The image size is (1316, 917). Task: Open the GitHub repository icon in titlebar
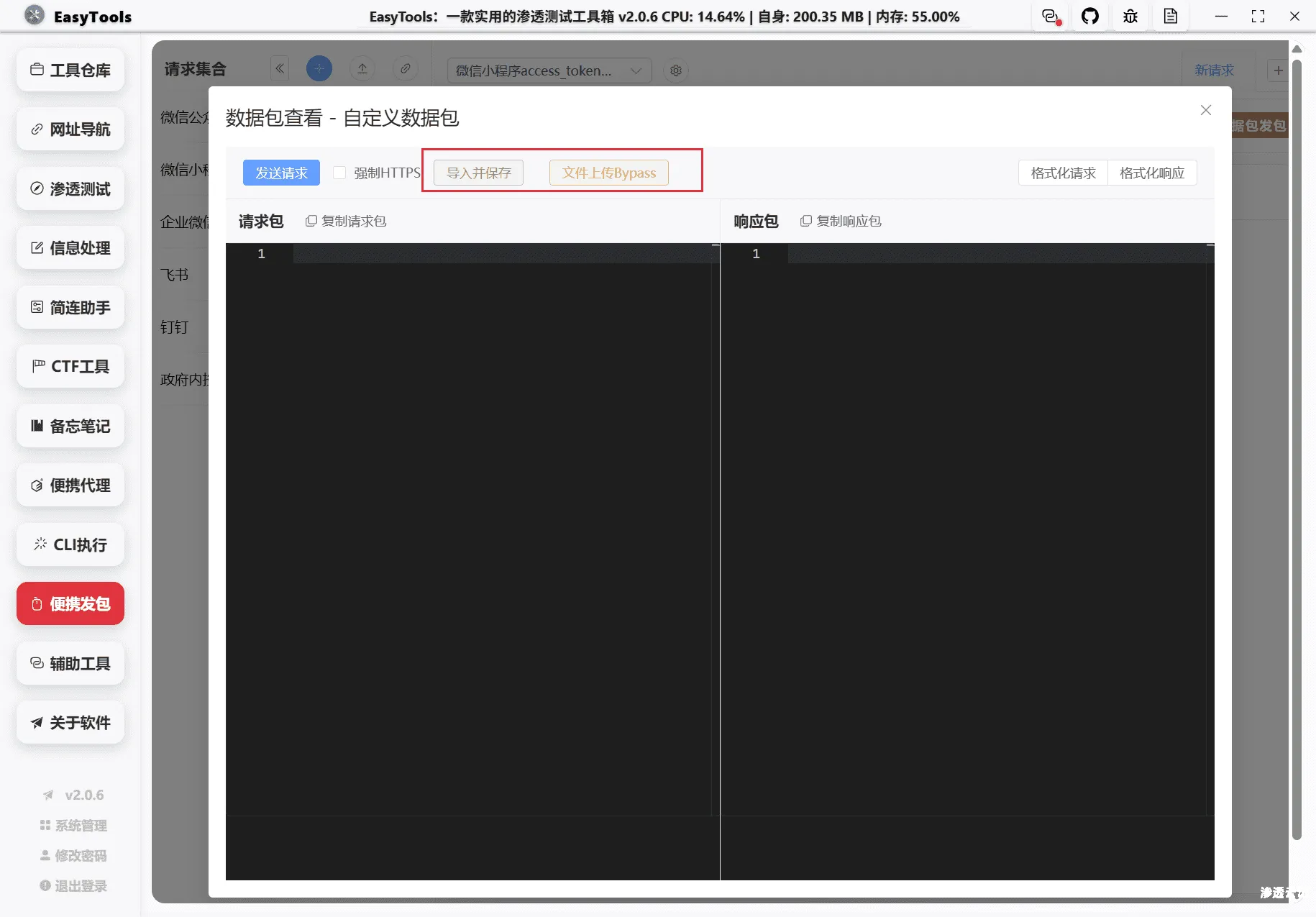[1090, 16]
